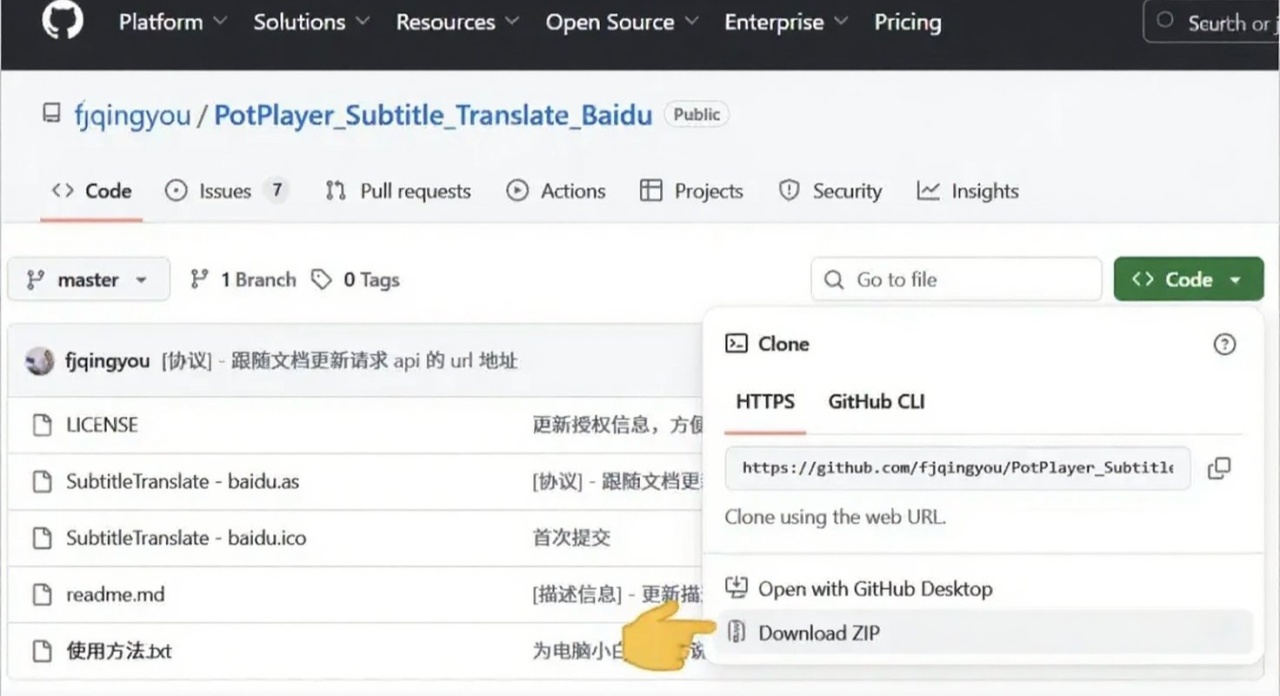
Task: Click the clone help question mark icon
Action: click(x=1224, y=344)
